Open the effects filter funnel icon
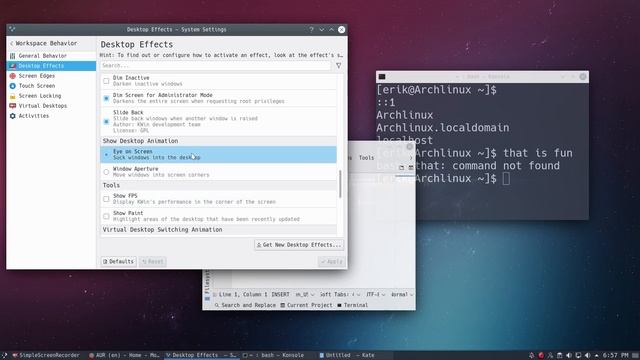The image size is (640, 360). (338, 65)
